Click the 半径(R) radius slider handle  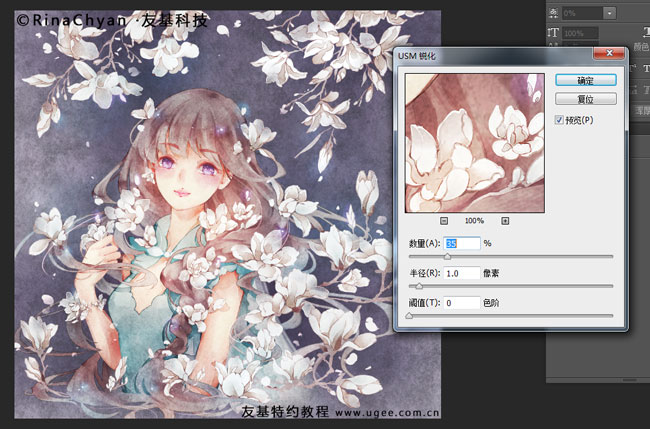419,286
